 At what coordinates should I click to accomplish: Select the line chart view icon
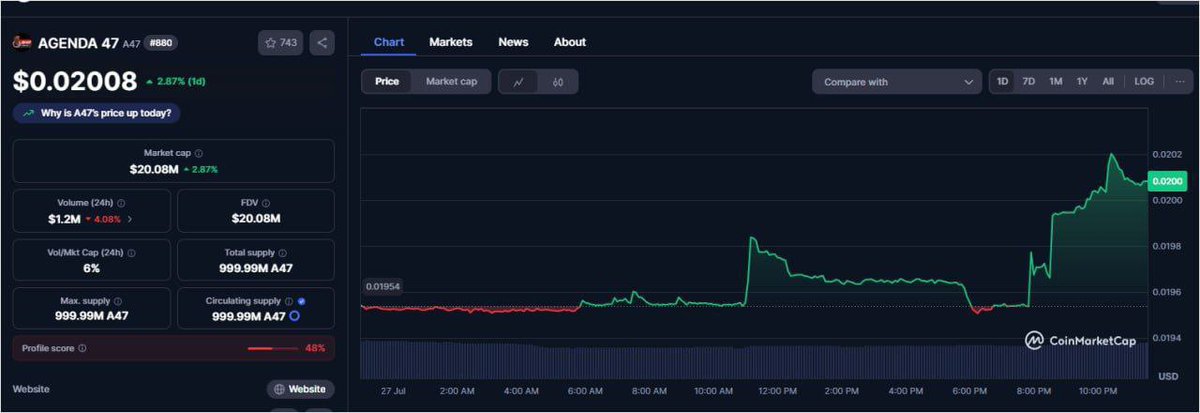[x=518, y=82]
